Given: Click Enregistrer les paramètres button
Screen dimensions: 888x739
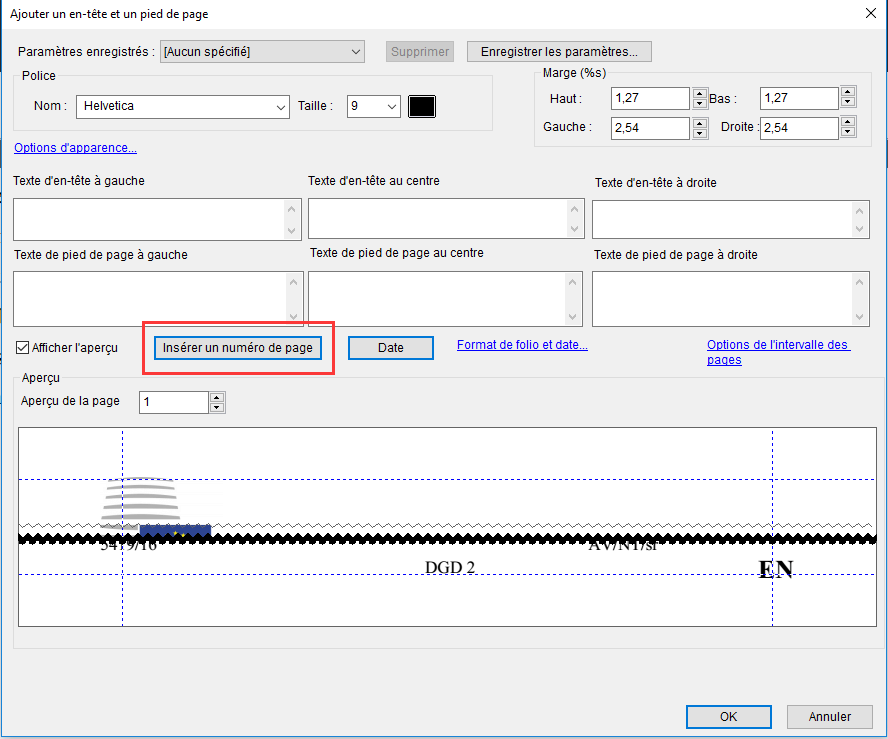Looking at the screenshot, I should coord(565,51).
